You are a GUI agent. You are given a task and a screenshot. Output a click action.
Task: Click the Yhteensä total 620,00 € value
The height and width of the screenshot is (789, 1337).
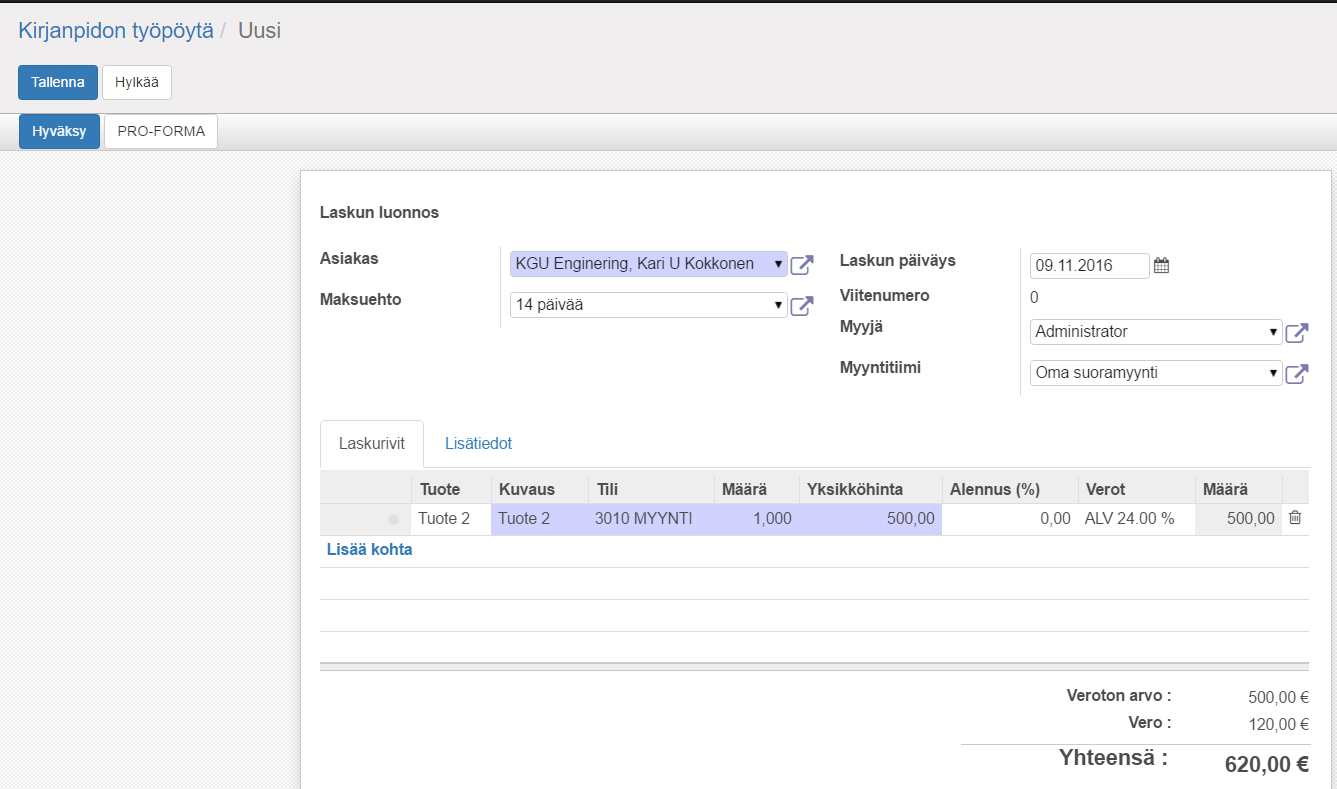(1267, 765)
